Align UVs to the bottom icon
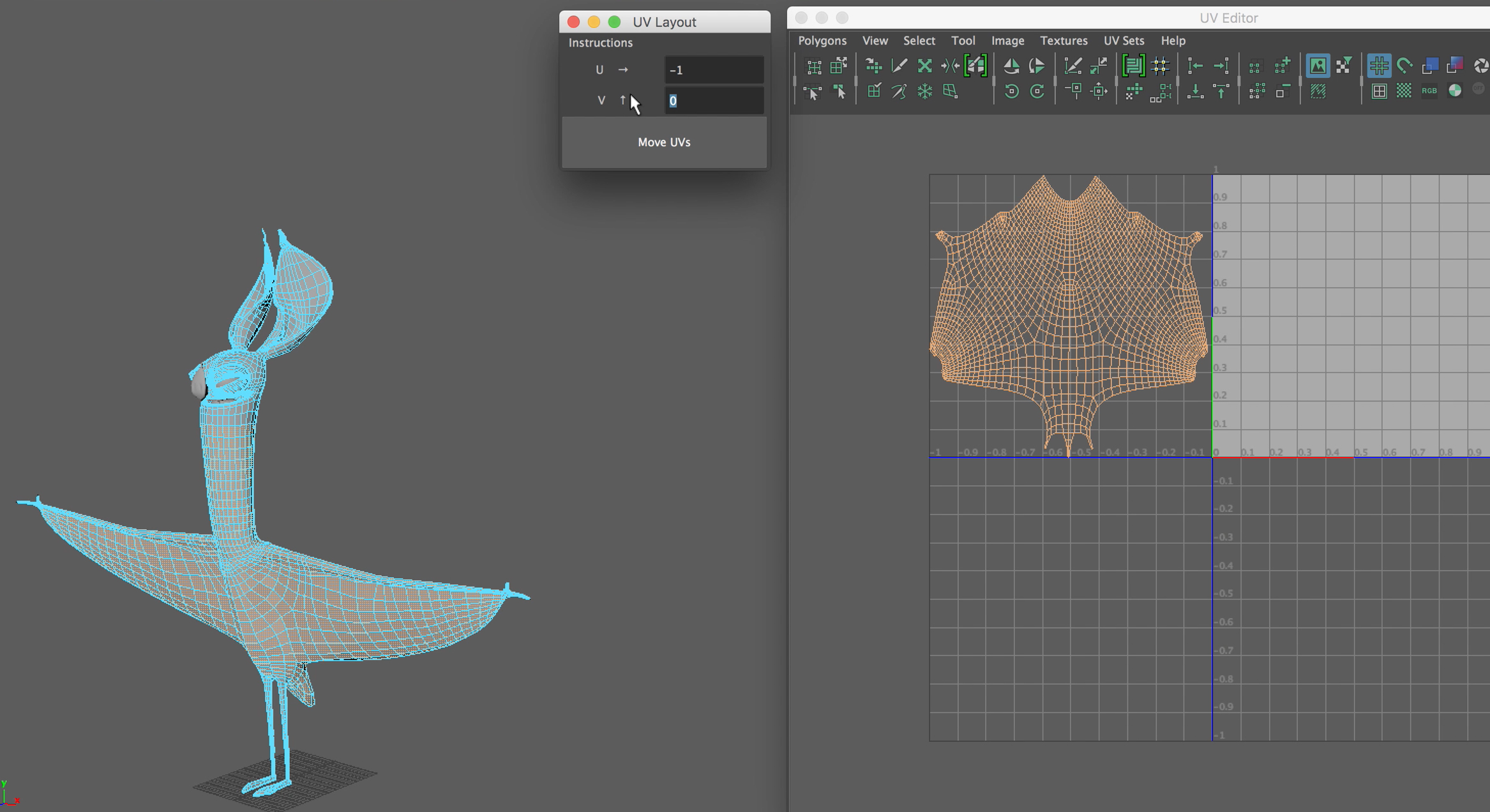The height and width of the screenshot is (812, 1490). 1195,91
